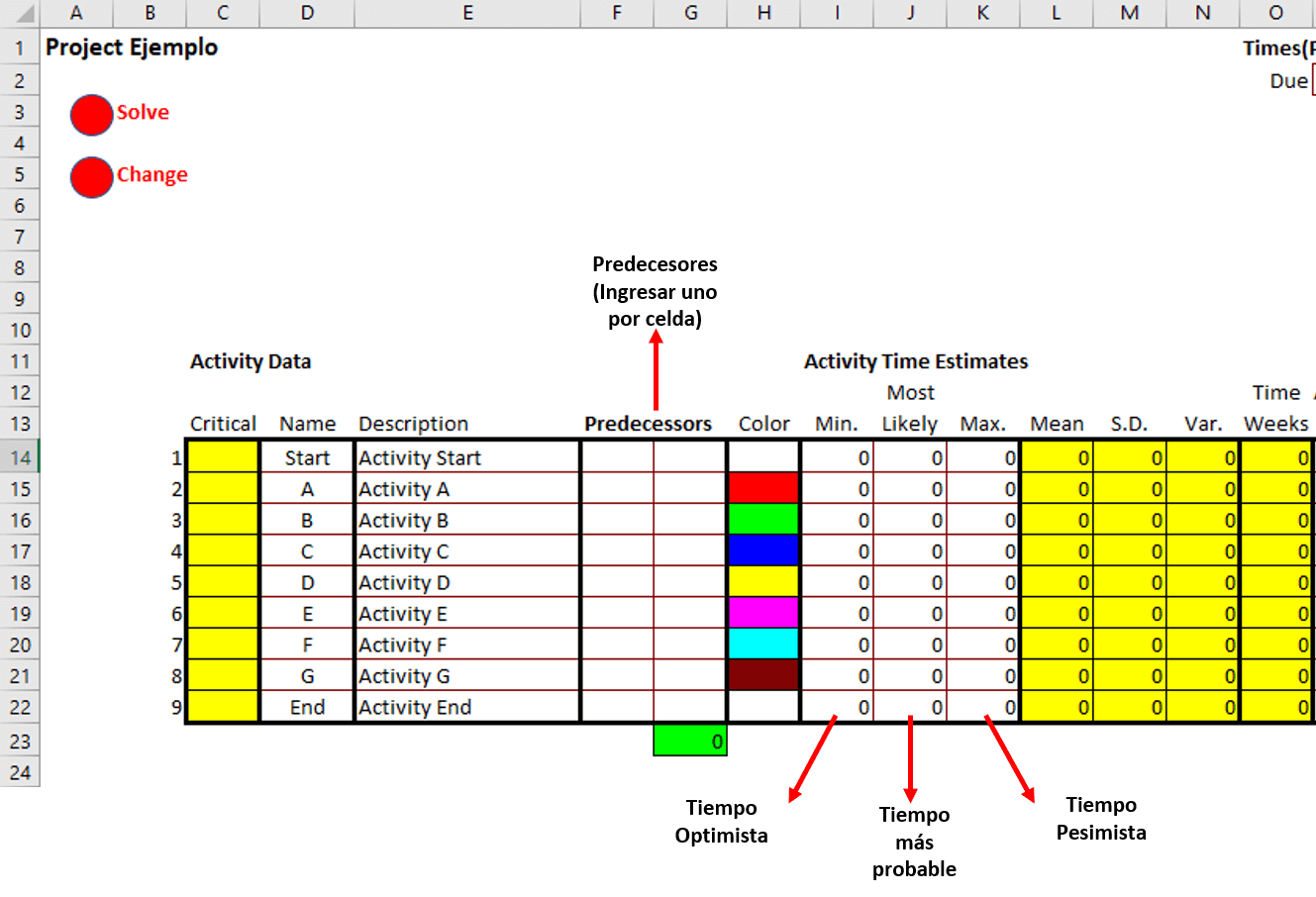Click the select-all corner of the sheet

(x=20, y=13)
